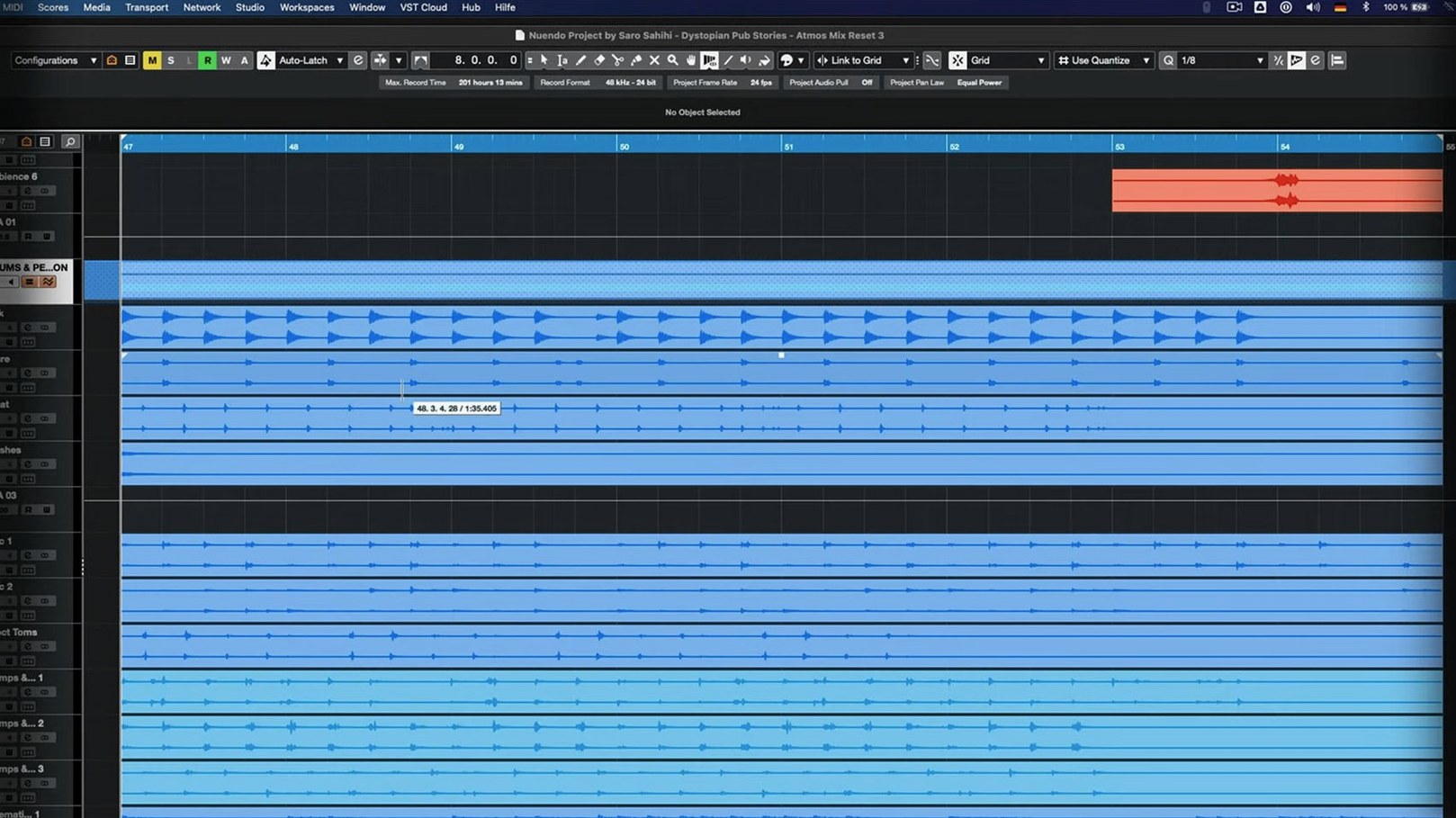Image resolution: width=1456 pixels, height=818 pixels.
Task: Select the Mute X tool
Action: [654, 60]
